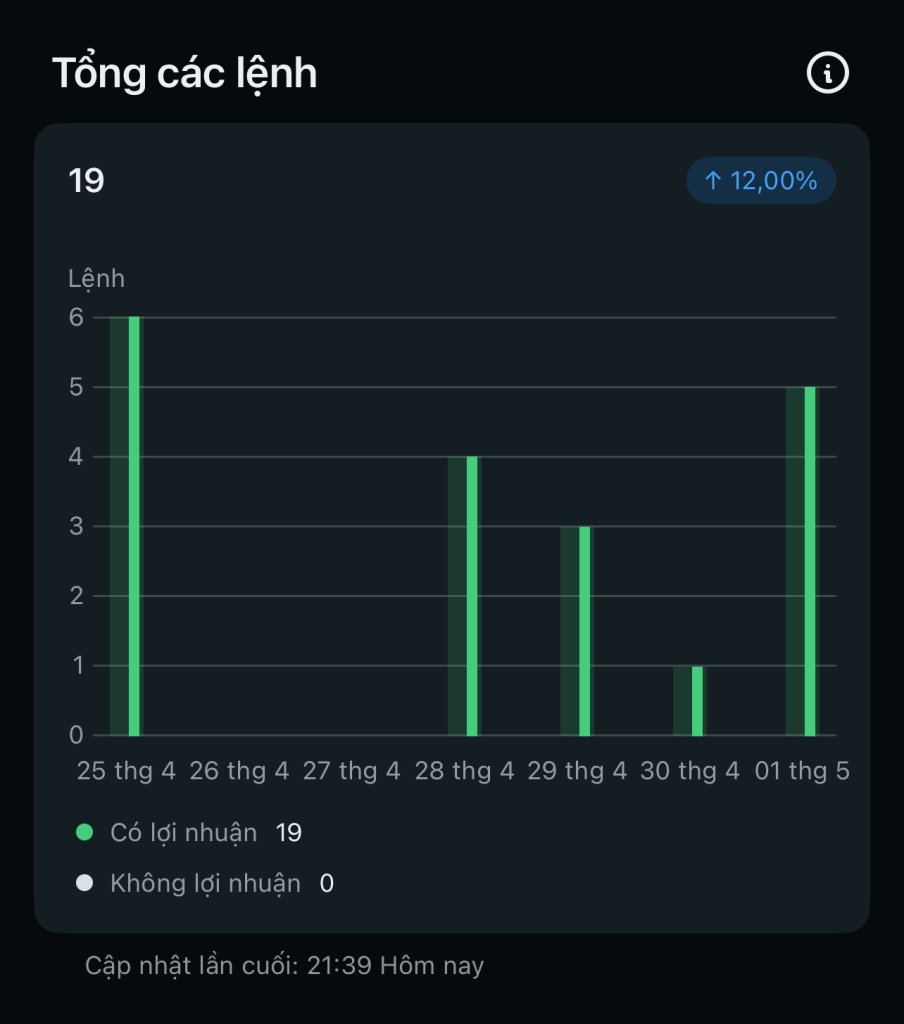Select the 28 thg 4 green bar
This screenshot has width=904, height=1024.
click(x=472, y=596)
